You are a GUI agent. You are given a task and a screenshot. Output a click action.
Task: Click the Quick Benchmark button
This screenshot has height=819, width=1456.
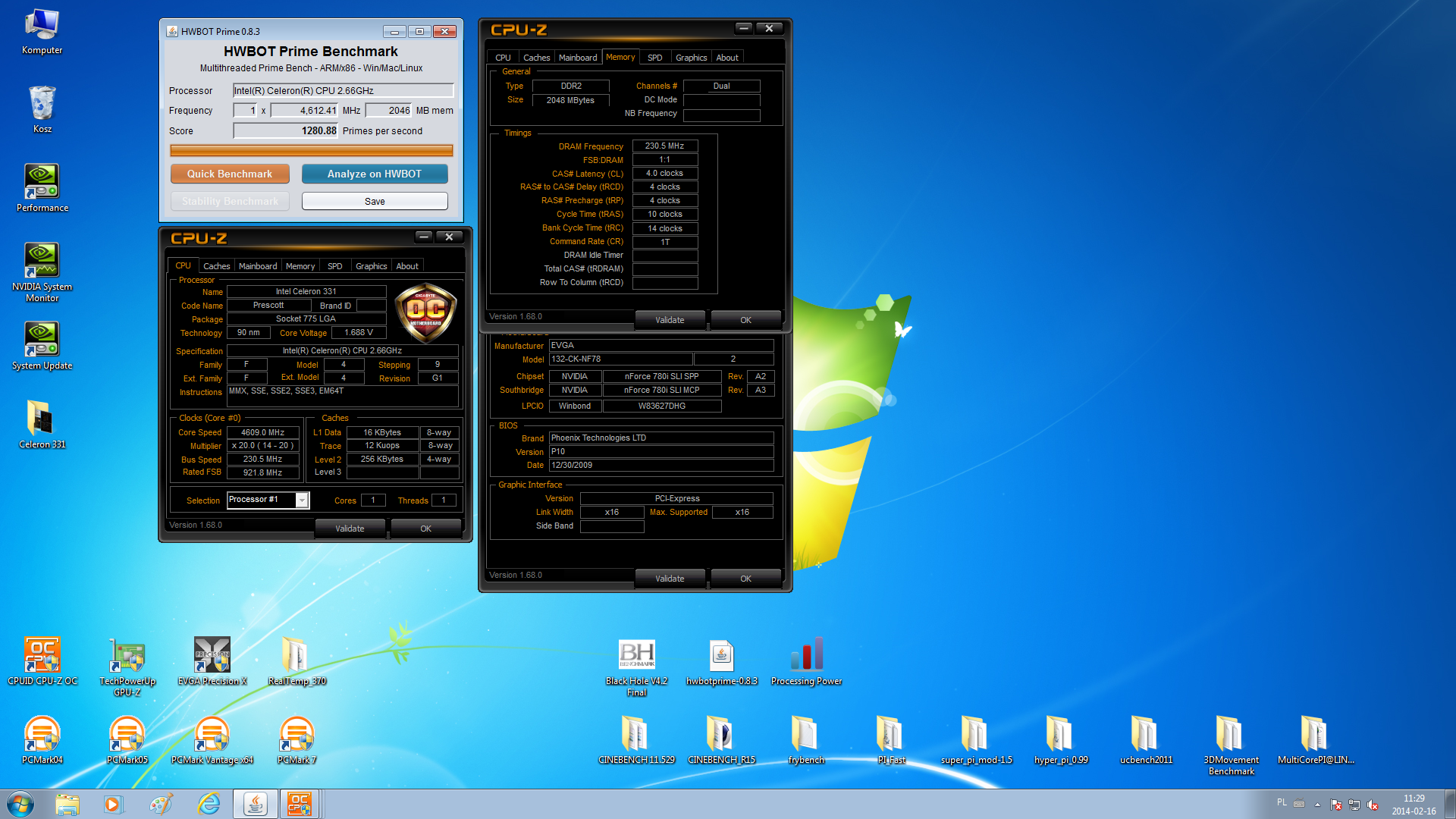[x=230, y=174]
